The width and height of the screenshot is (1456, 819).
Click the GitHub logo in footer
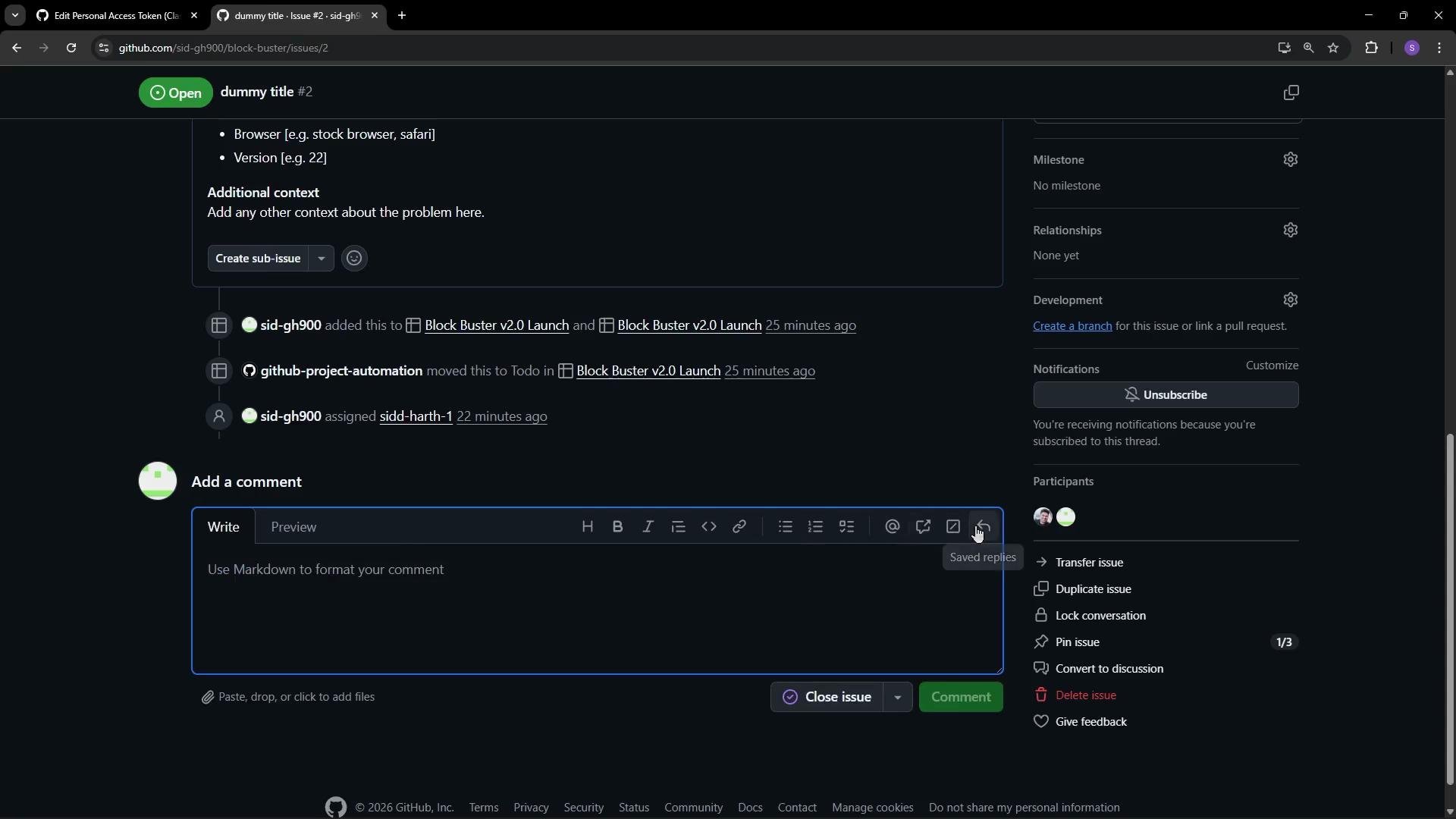click(x=335, y=807)
